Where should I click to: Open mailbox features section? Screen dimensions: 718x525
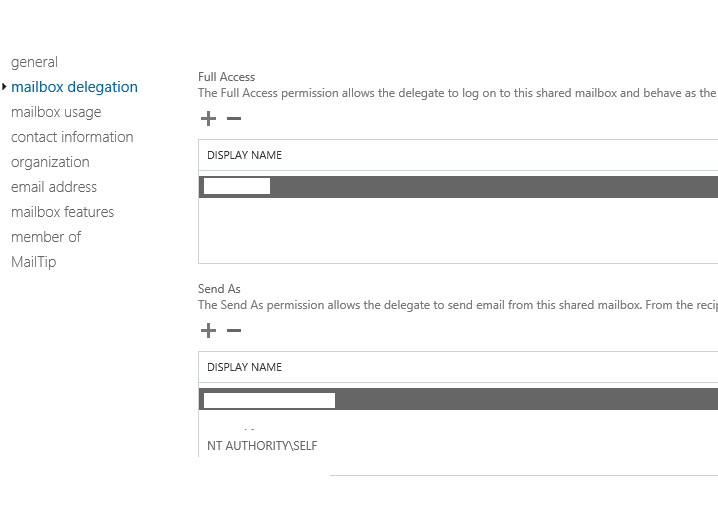click(x=62, y=212)
